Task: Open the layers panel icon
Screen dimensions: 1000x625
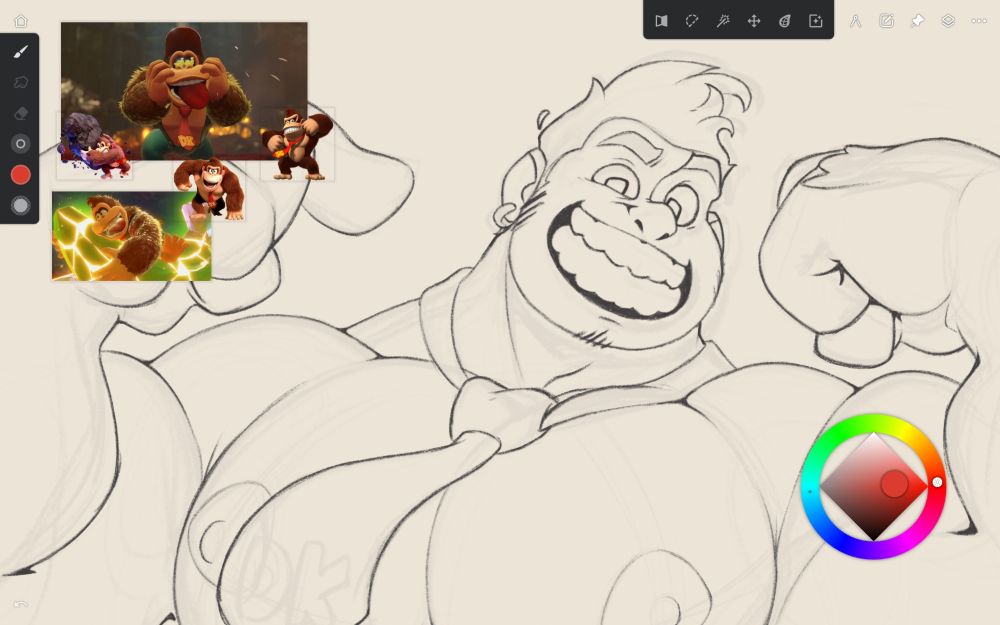Action: pyautogui.click(x=948, y=21)
